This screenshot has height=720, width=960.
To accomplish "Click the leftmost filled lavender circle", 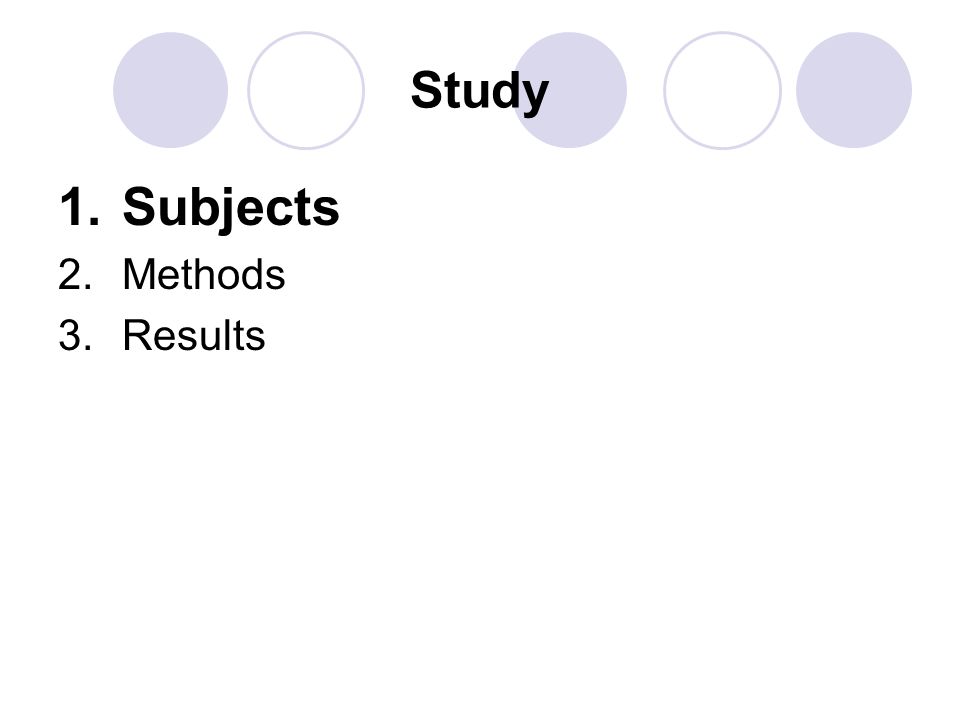I will (x=171, y=90).
